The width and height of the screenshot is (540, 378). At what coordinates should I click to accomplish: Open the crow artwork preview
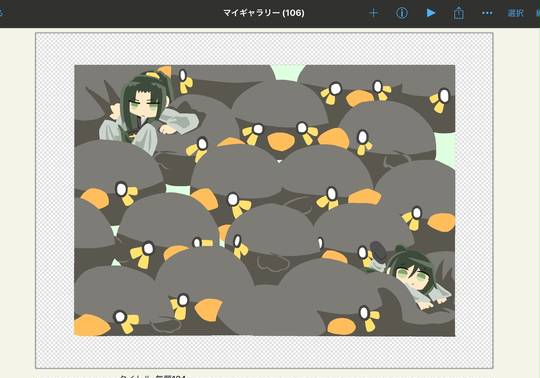(264, 200)
